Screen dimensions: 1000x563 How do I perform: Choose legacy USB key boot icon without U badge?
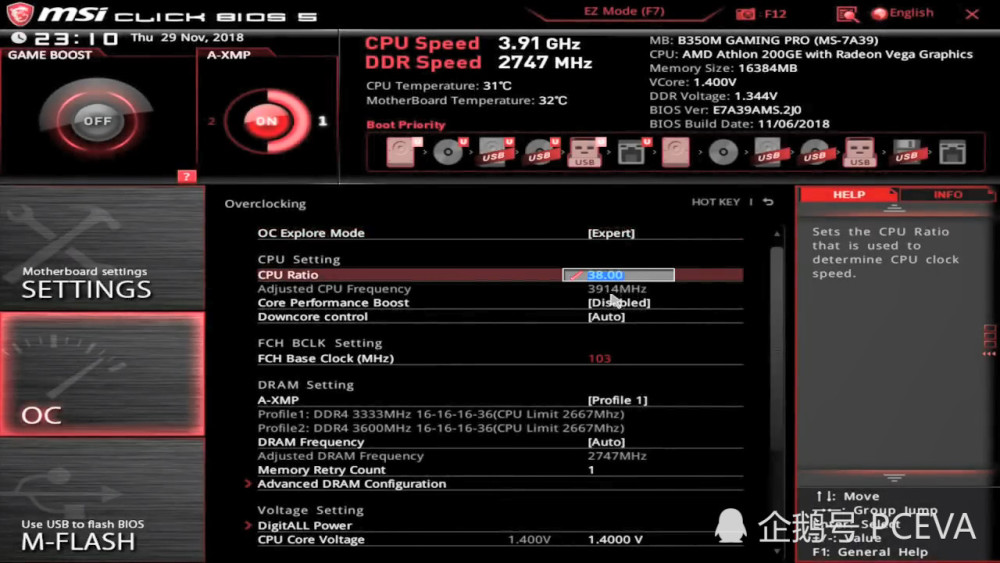860,152
